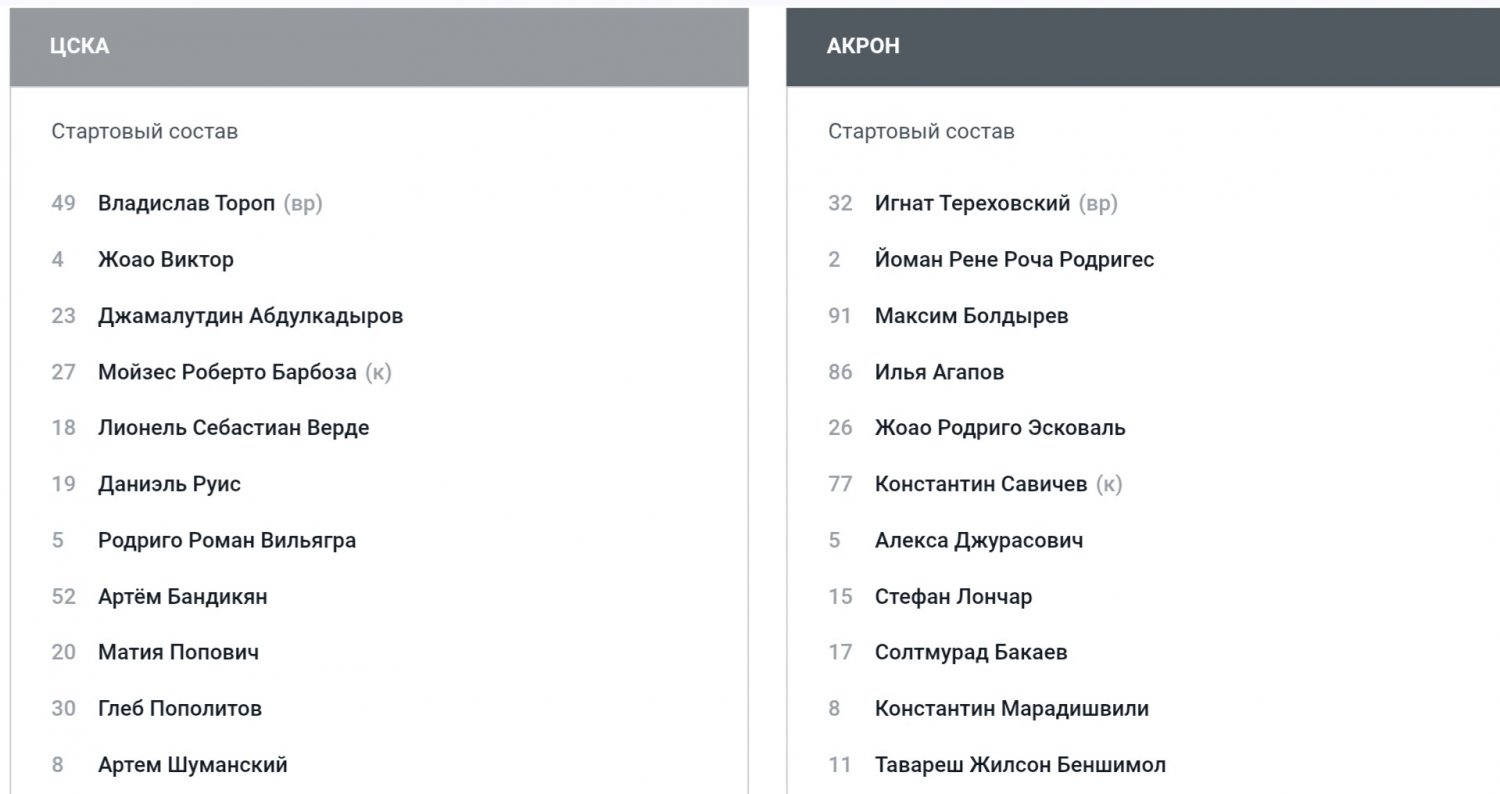
Task: Click player name Владислав Тороп
Action: 186,204
